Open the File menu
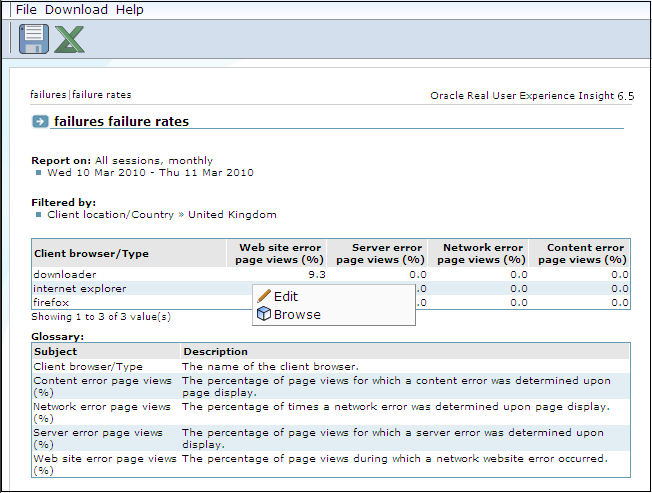 [26, 10]
